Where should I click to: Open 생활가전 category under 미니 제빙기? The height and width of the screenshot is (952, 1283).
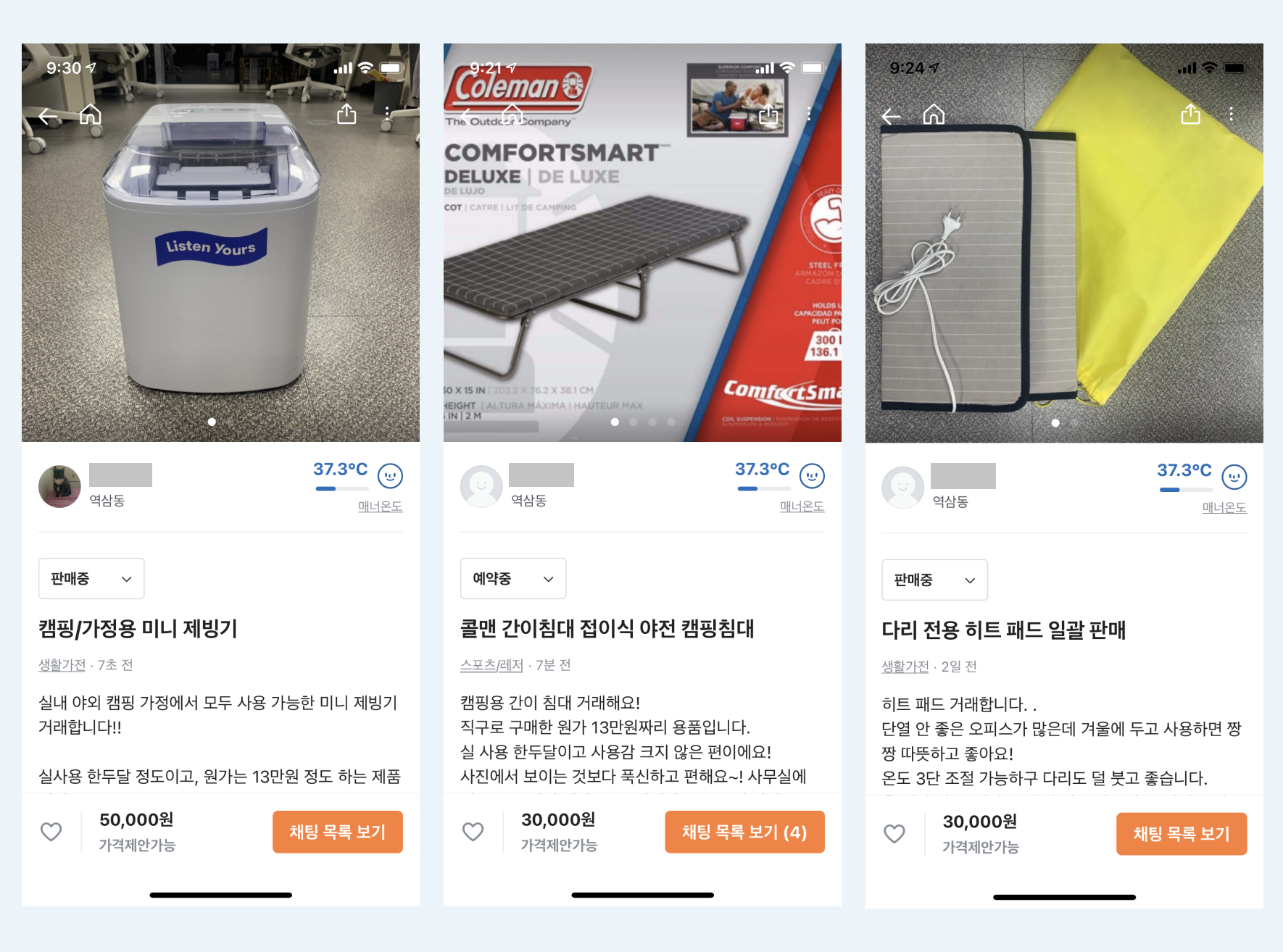[x=62, y=665]
